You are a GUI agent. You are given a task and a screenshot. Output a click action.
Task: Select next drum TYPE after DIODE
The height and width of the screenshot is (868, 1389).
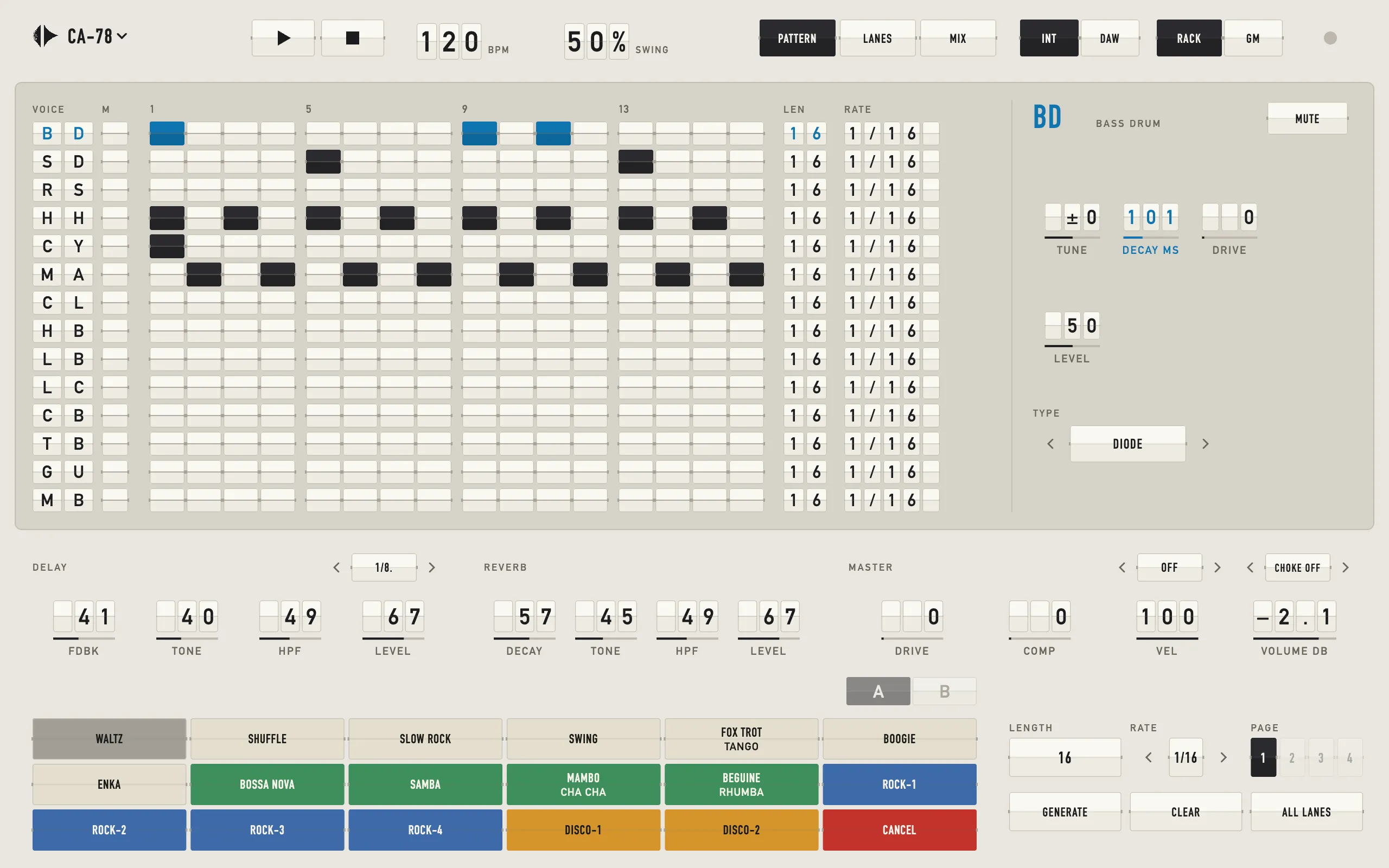1205,444
